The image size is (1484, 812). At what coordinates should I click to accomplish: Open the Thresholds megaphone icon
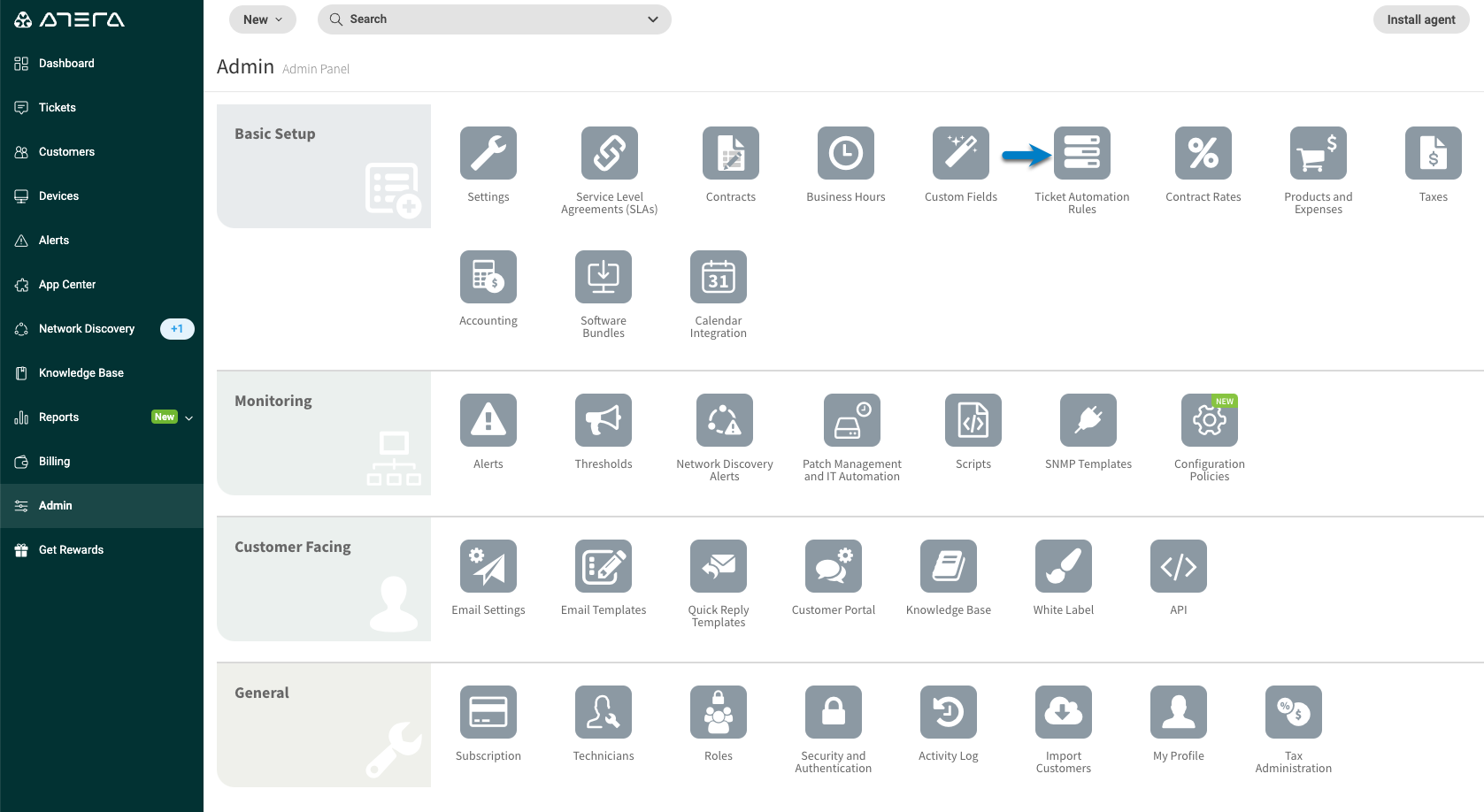604,420
